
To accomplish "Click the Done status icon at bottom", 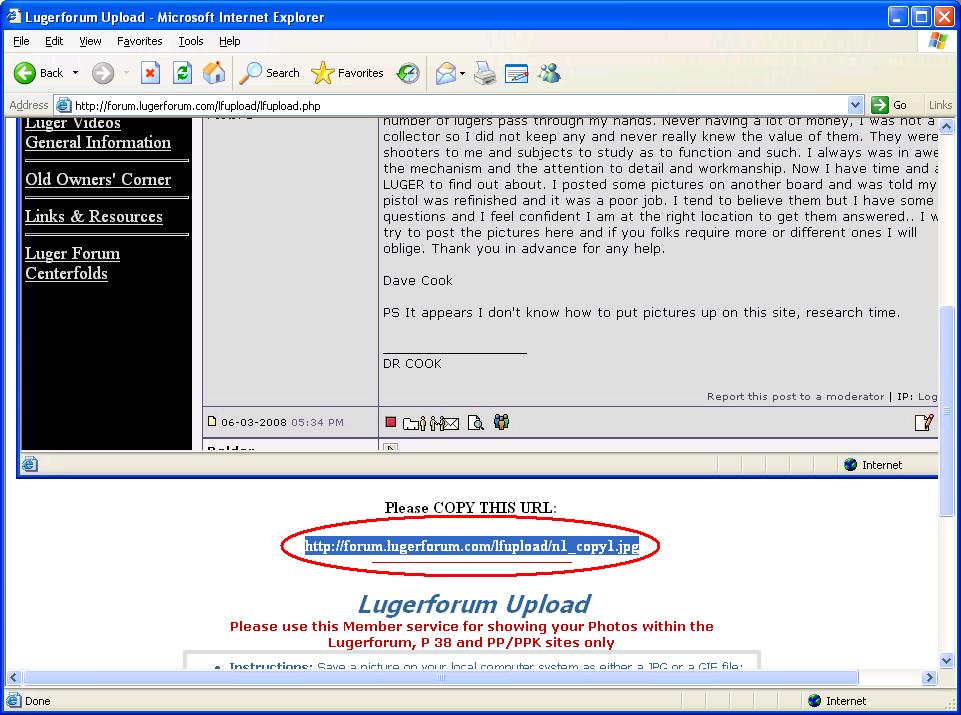I will 13,700.
